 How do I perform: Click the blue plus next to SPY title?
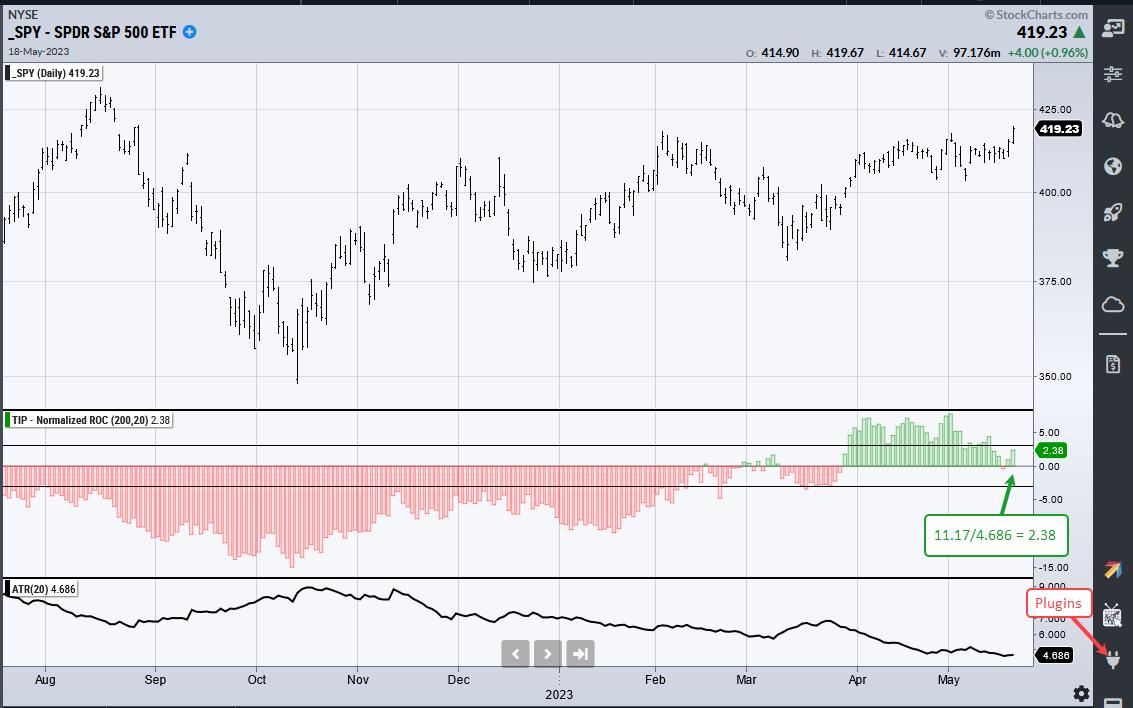coord(189,32)
